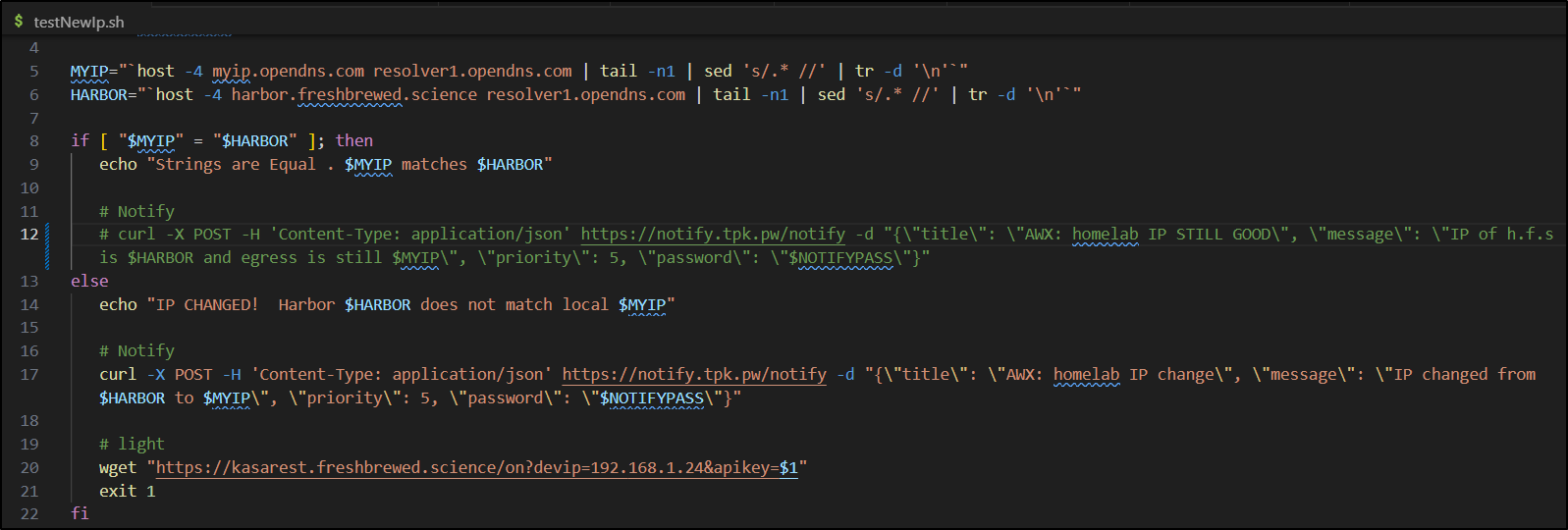Open the notify.tpk.pw link on line 12
The image size is (1568, 530).
click(x=712, y=235)
